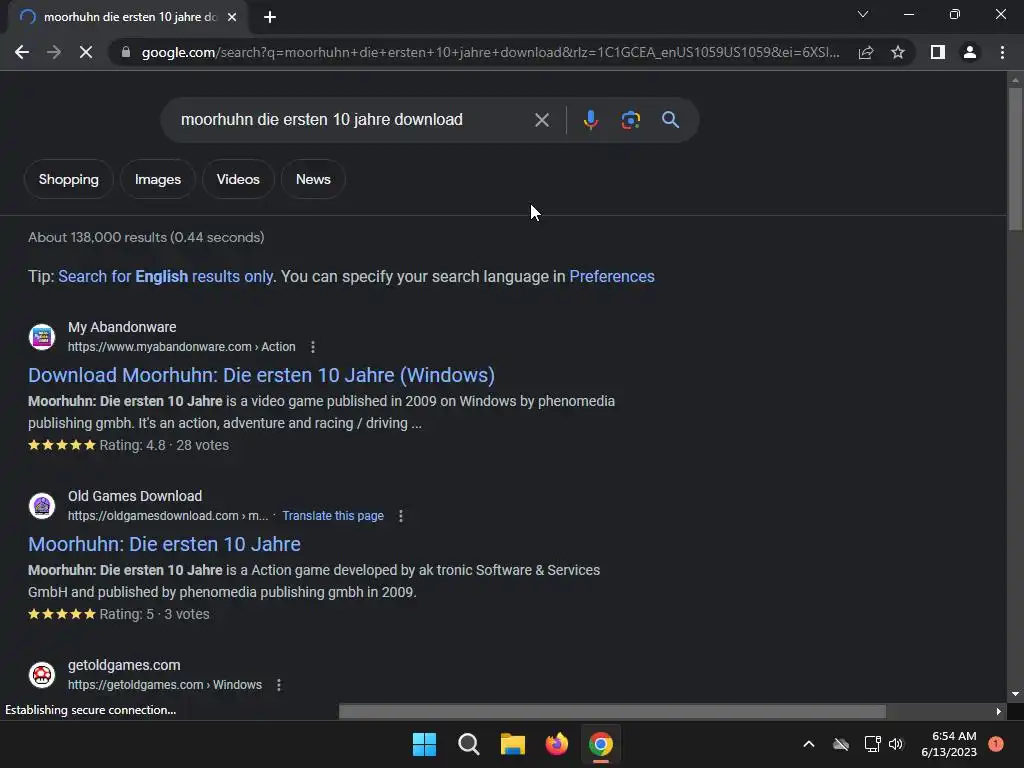Screen dimensions: 1024x768
Task: Click the getoldgames.com favicon
Action: click(x=42, y=675)
